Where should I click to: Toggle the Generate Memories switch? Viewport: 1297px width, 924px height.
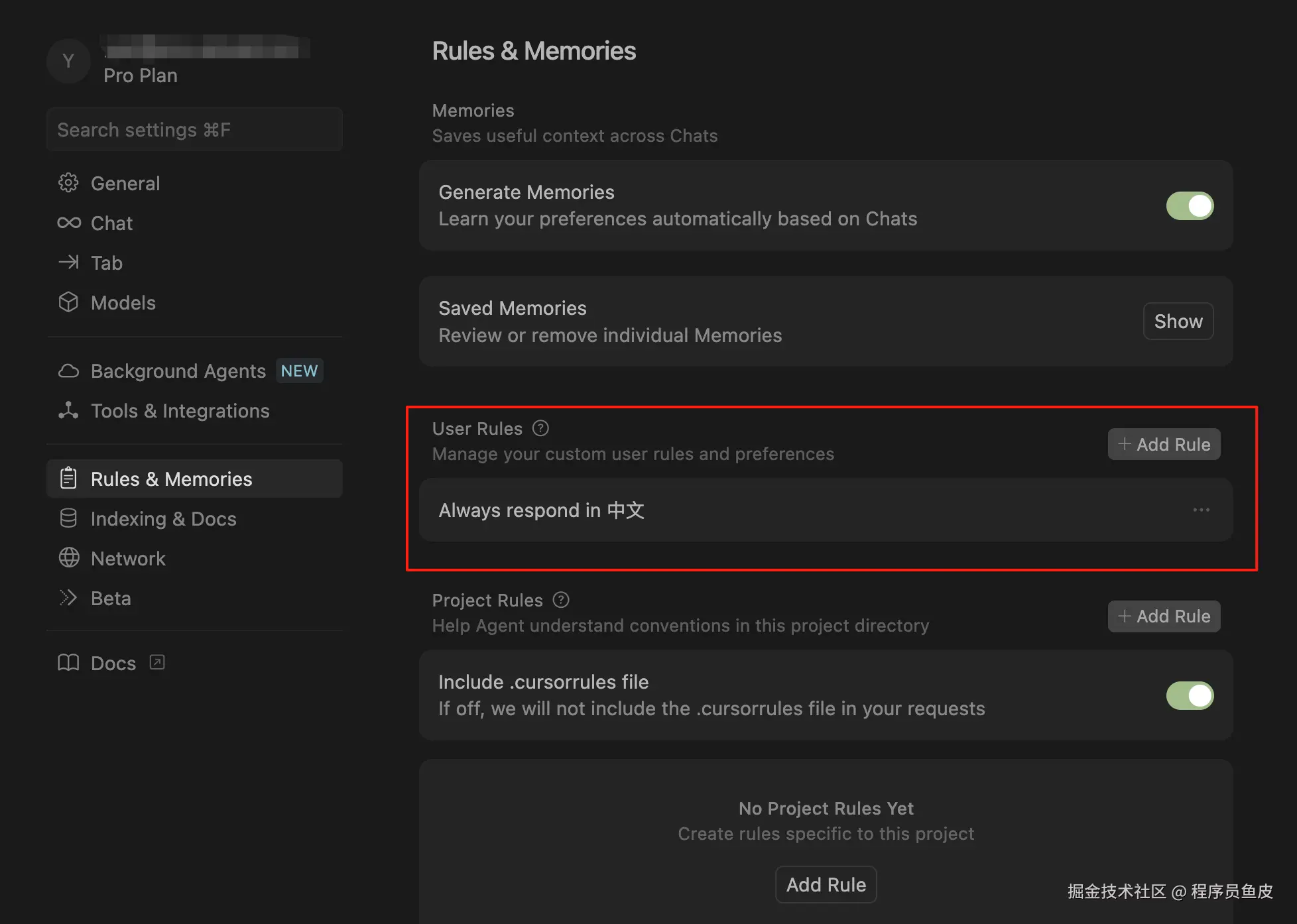tap(1190, 205)
